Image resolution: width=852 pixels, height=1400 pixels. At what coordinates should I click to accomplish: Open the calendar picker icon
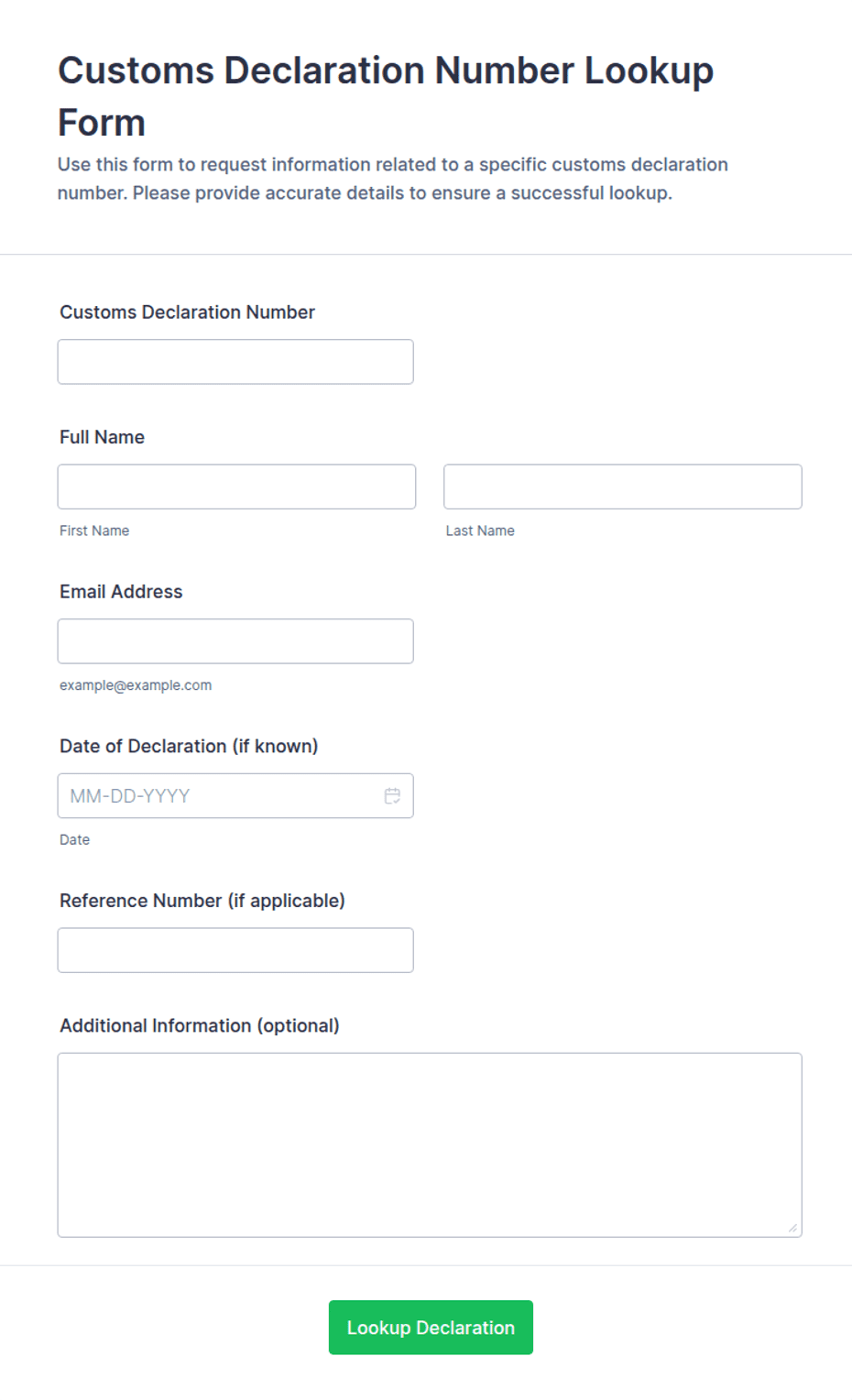[392, 796]
